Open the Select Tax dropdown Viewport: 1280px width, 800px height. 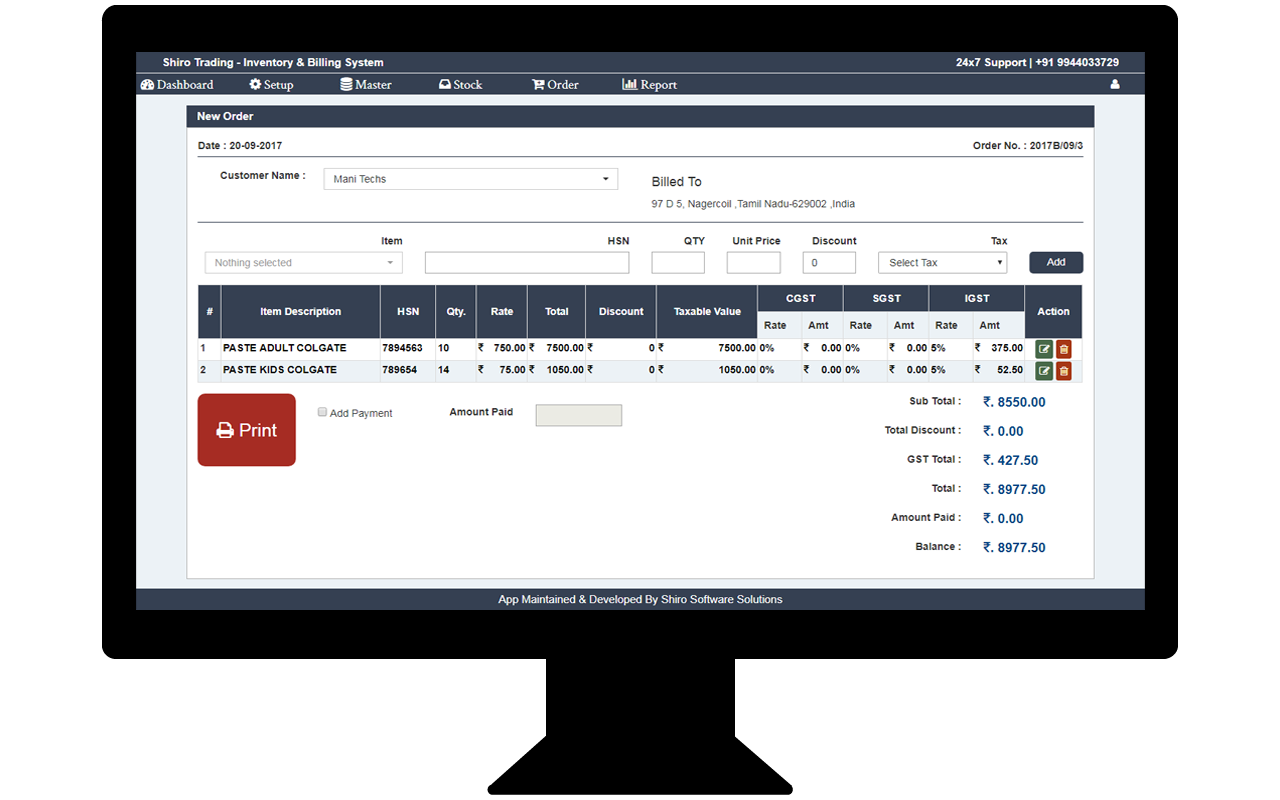tap(942, 263)
